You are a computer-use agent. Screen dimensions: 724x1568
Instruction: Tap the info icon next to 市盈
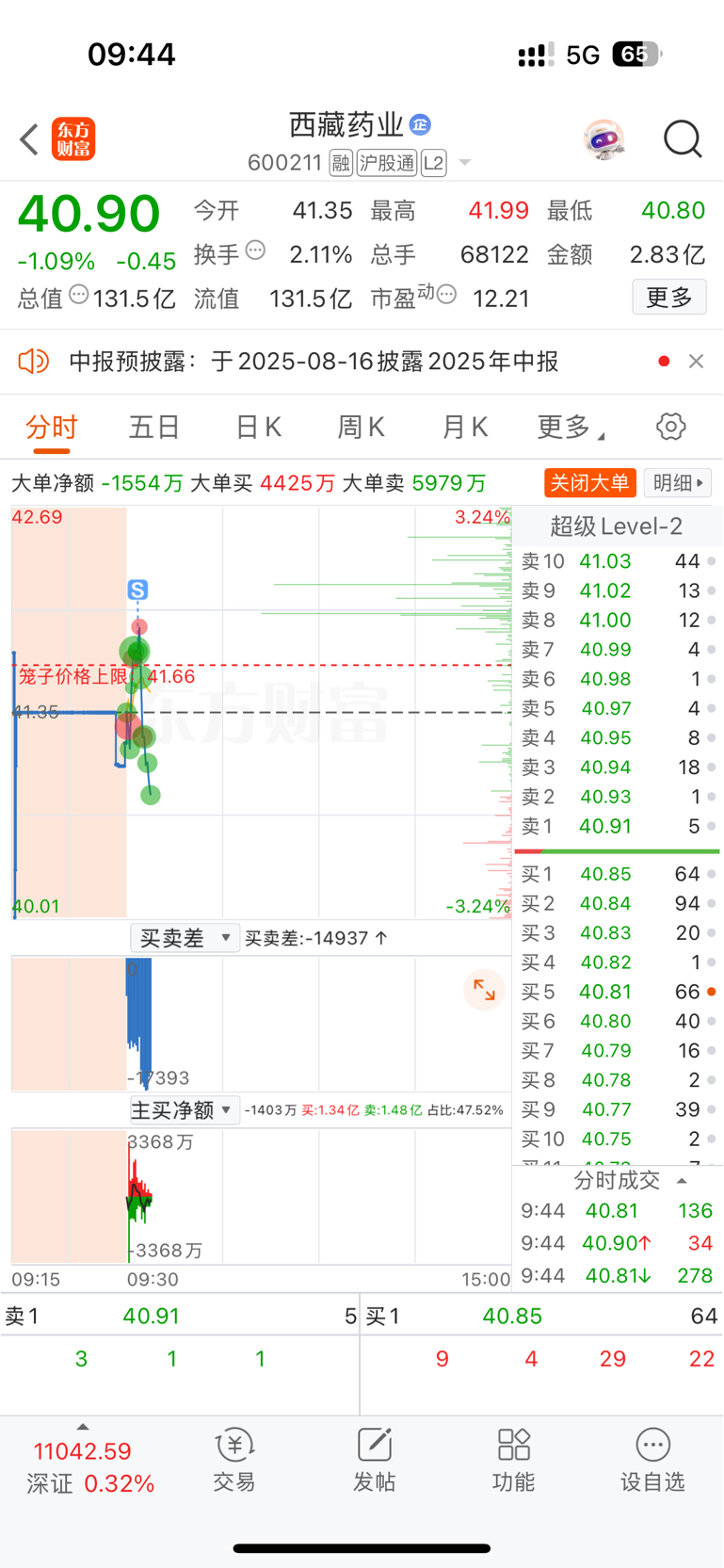[x=447, y=295]
